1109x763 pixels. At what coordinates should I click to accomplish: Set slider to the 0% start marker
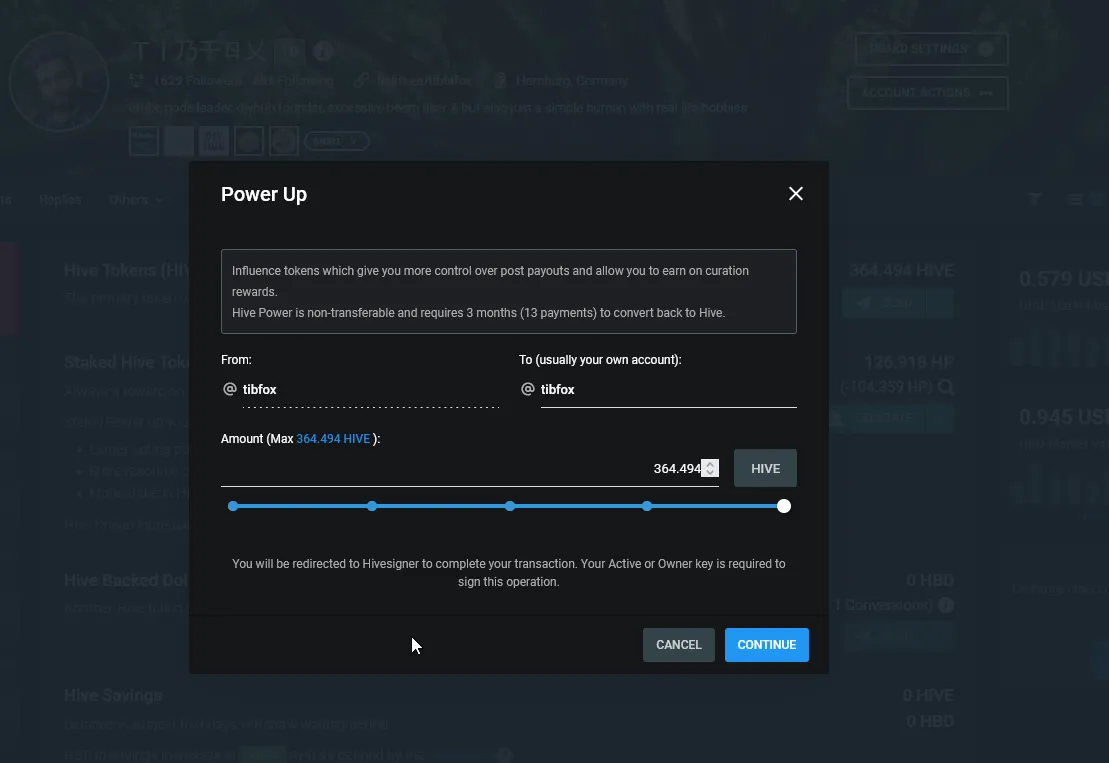click(233, 506)
